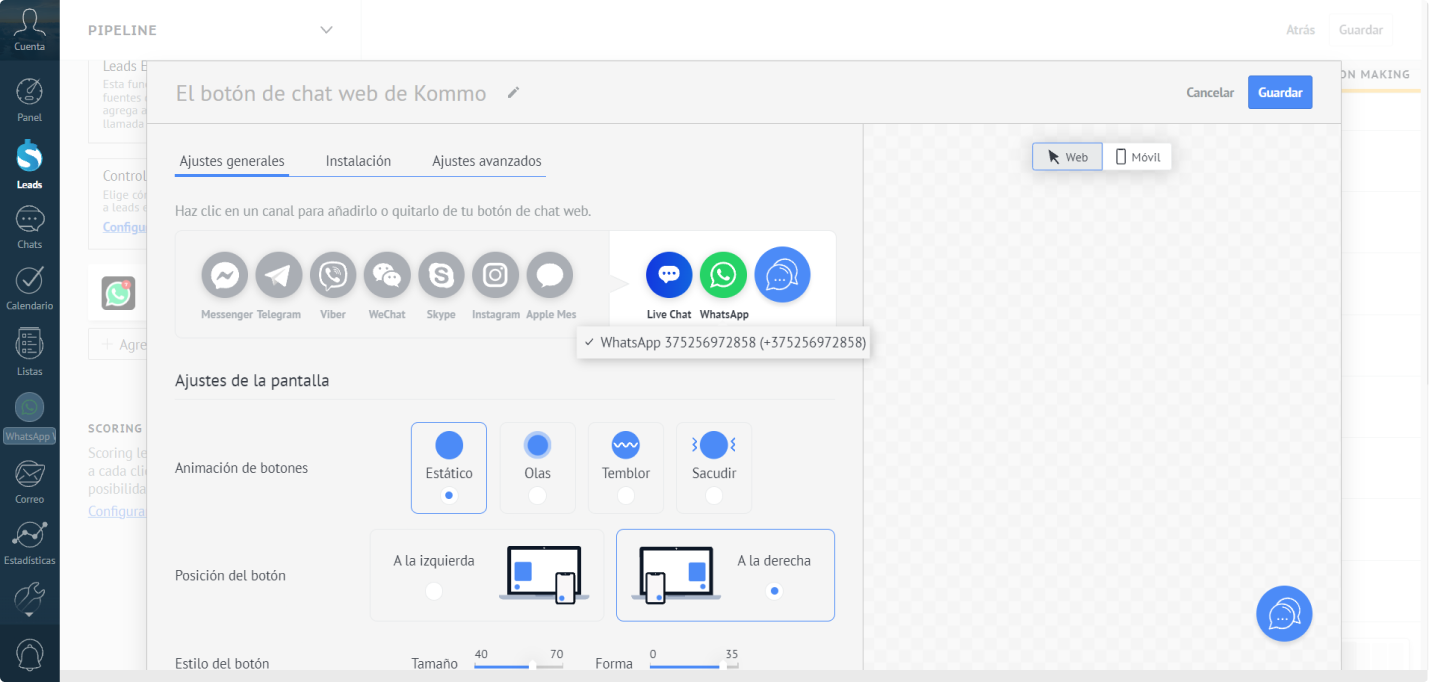This screenshot has height=682, width=1429.
Task: Open notifications bell icon
Action: tap(29, 655)
